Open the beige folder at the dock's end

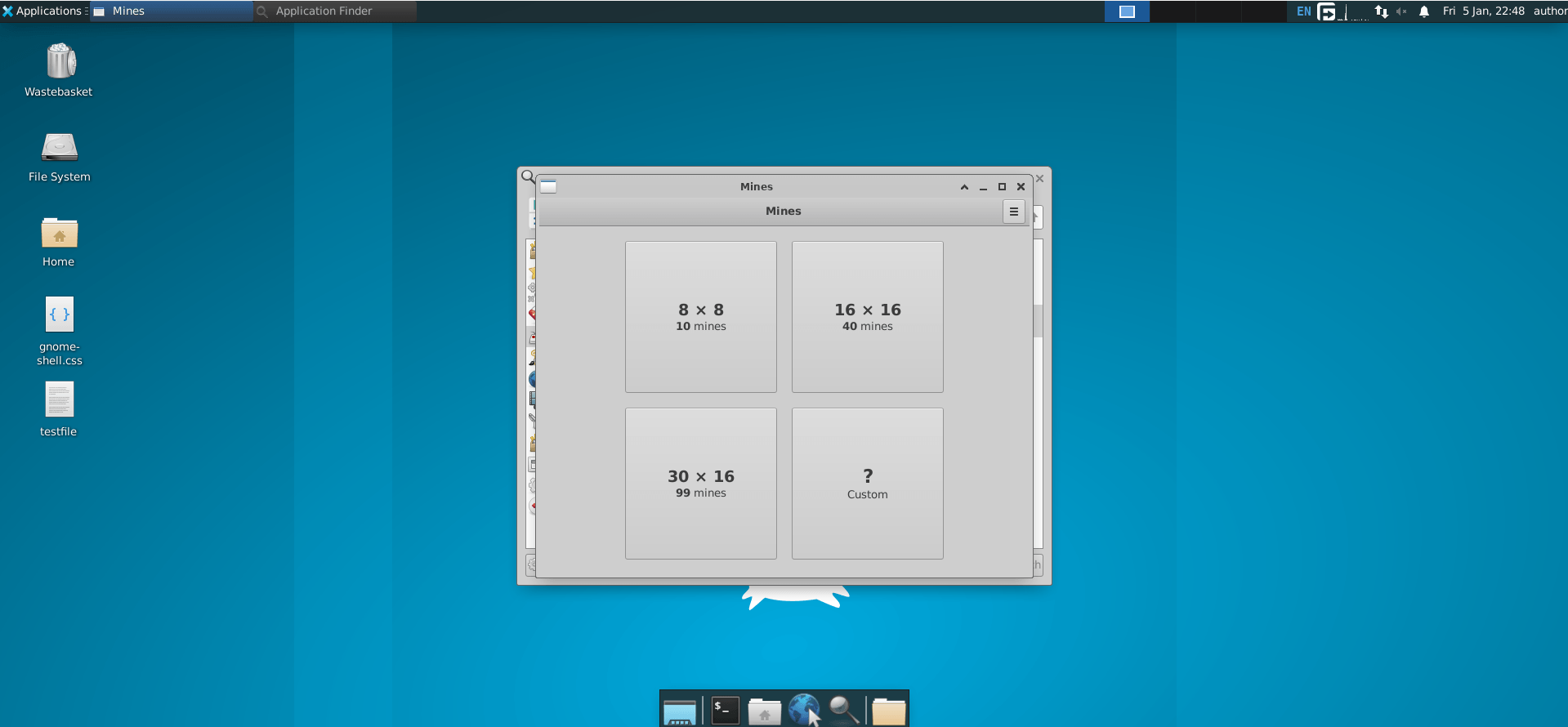point(888,711)
